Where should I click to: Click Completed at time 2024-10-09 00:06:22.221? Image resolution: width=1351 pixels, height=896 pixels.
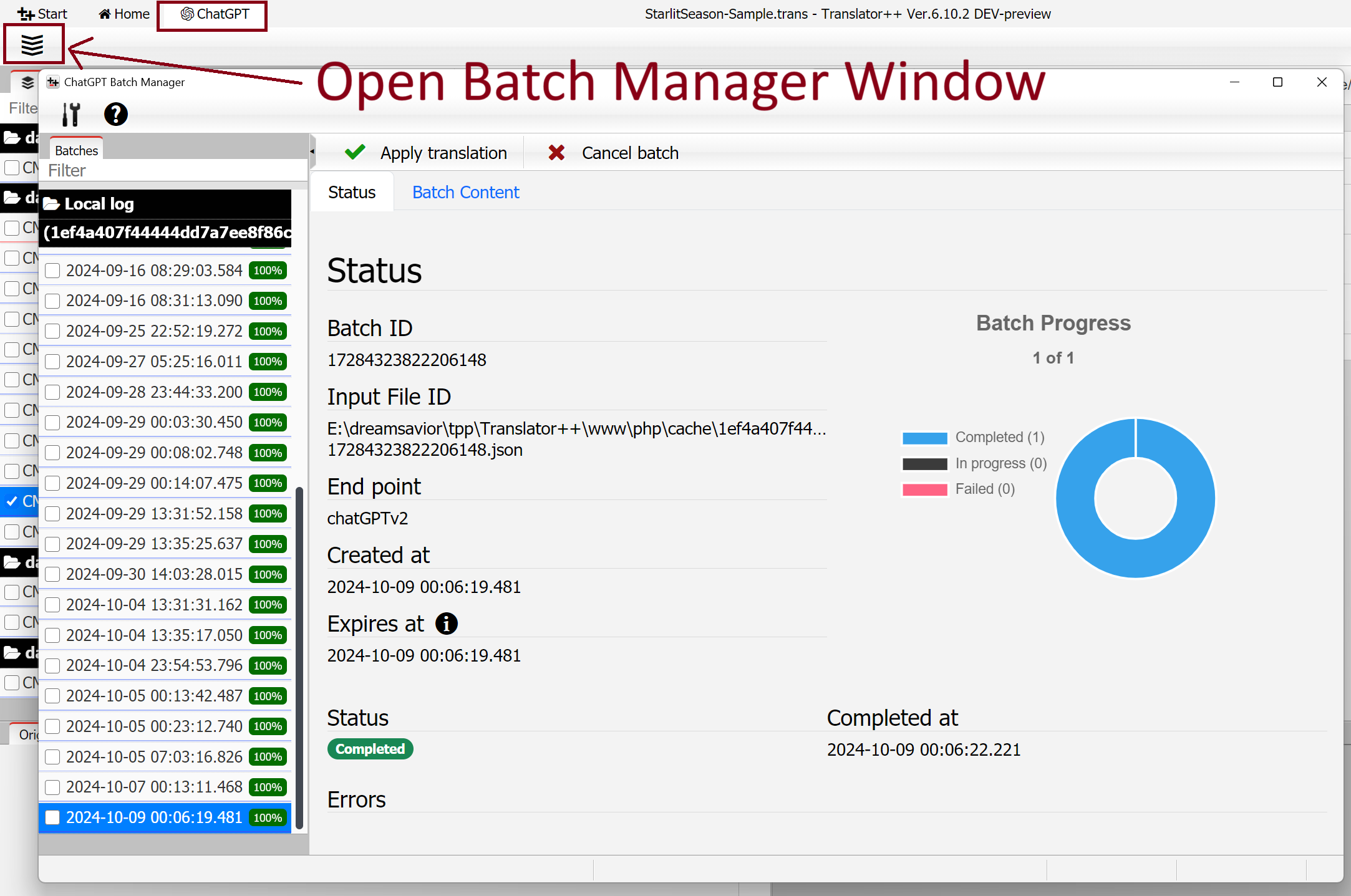[924, 749]
